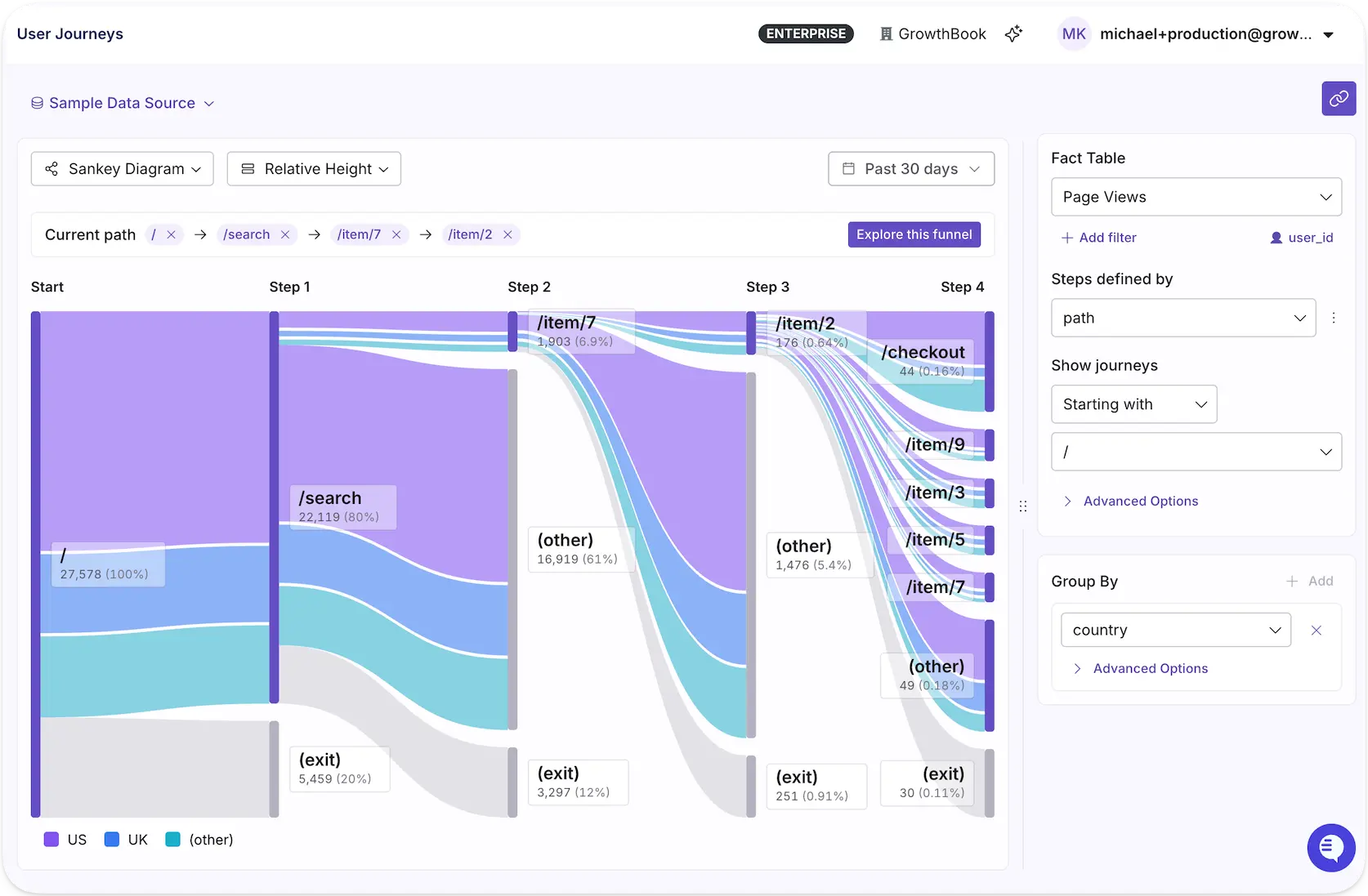1368x896 pixels.
Task: Open the three-dot menu next to path
Action: (x=1334, y=318)
